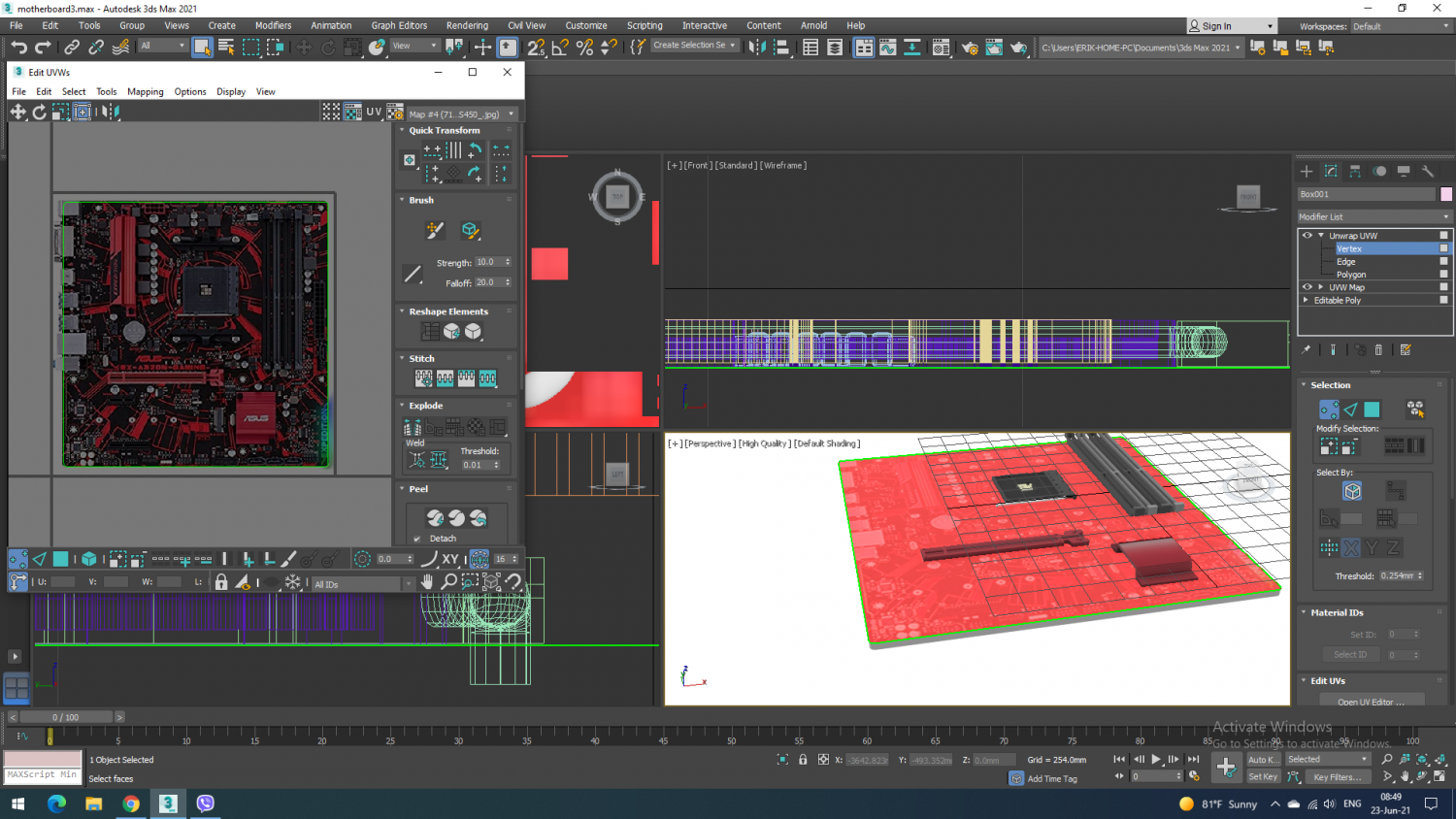The width and height of the screenshot is (1456, 819).
Task: Open the Graph Editors menu
Action: coord(399,26)
